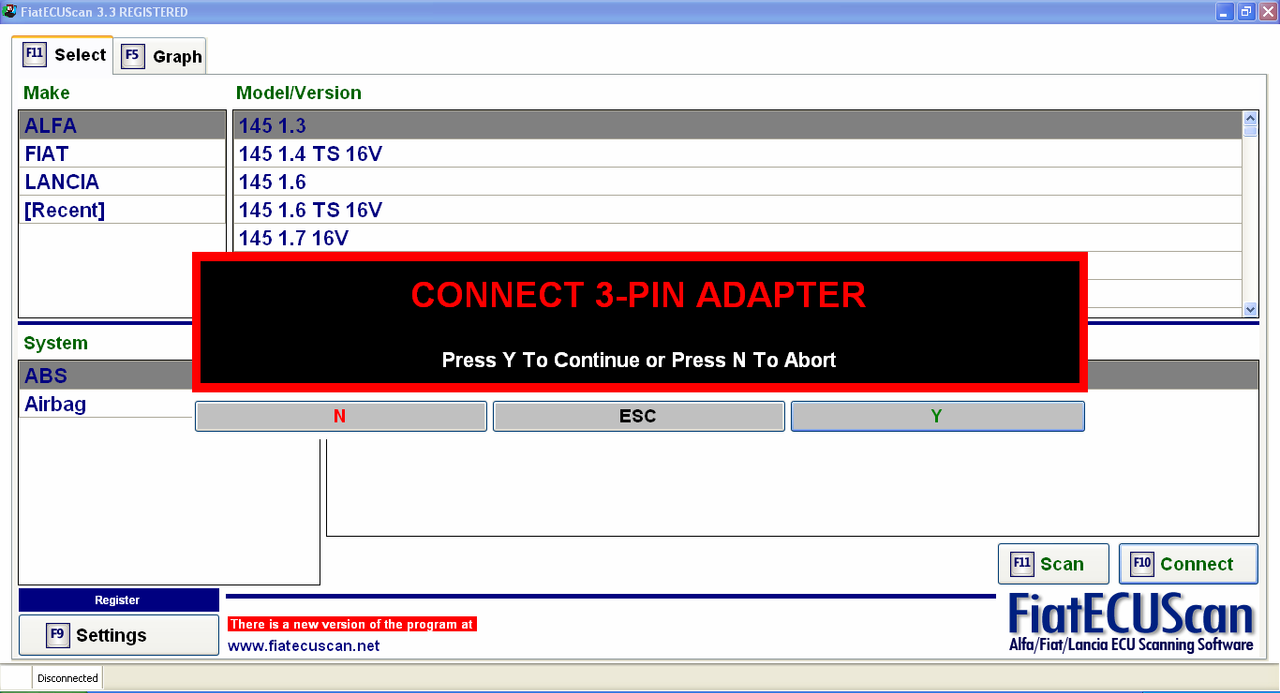Viewport: 1280px width, 693px height.
Task: Select model 145 1.6
Action: coord(738,181)
